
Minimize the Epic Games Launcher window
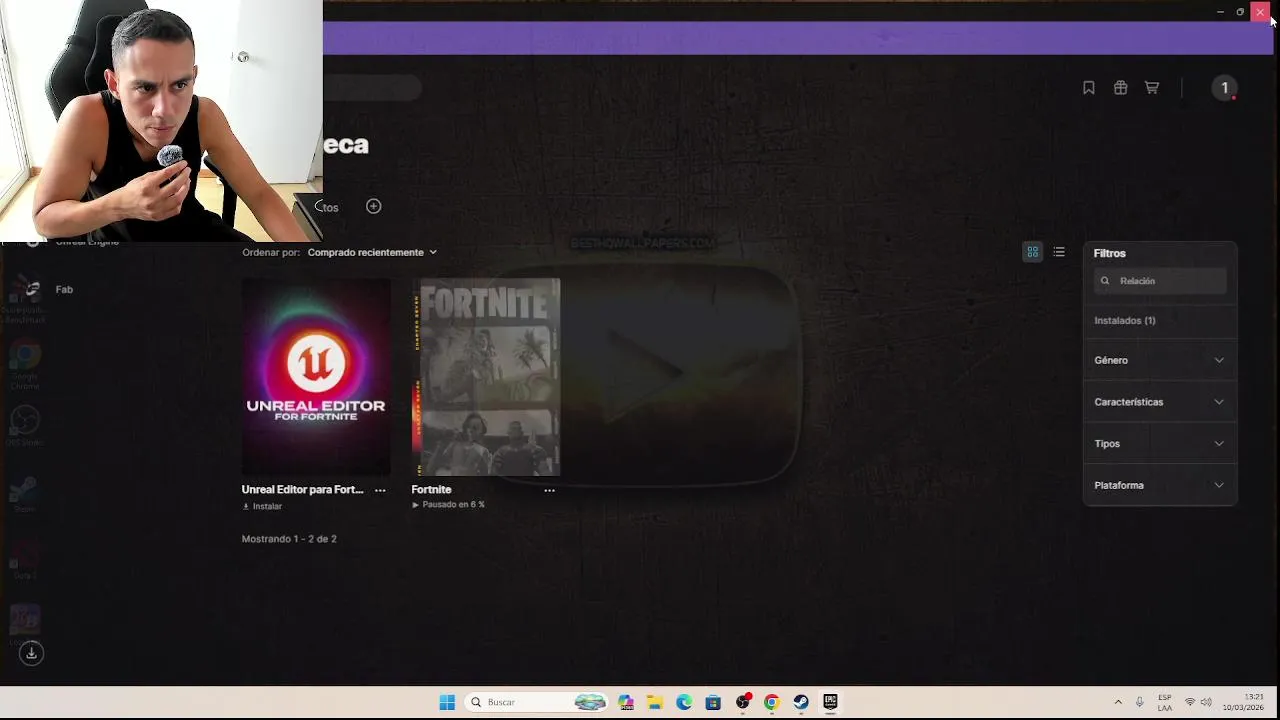(x=1220, y=12)
